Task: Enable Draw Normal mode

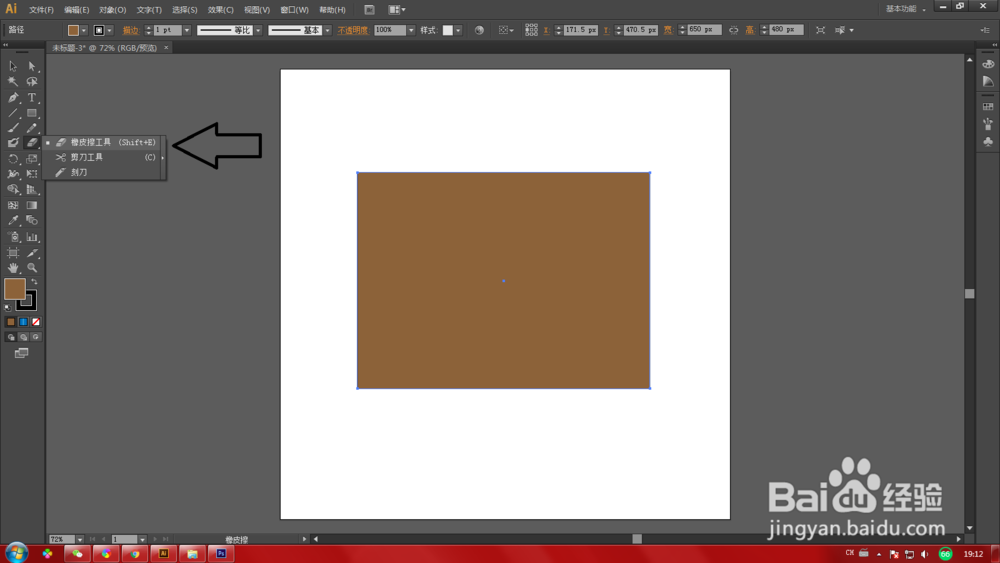Action: (11, 337)
